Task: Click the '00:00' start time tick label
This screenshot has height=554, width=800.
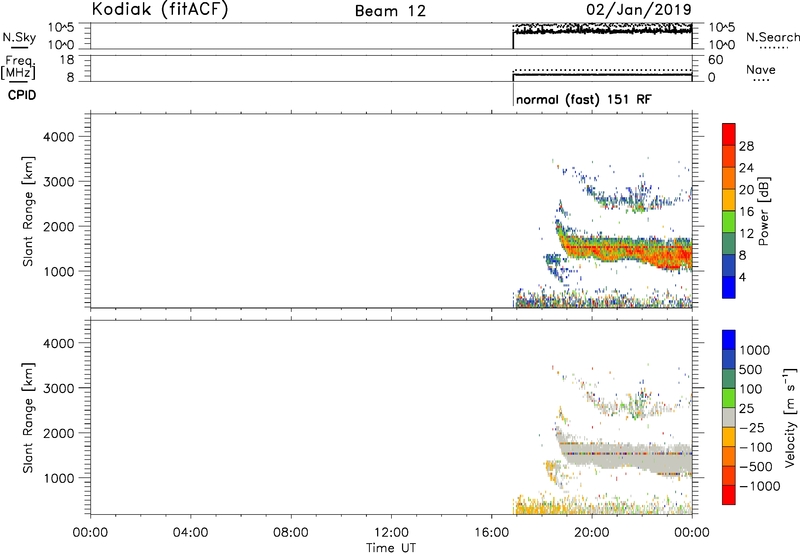Action: [90, 533]
